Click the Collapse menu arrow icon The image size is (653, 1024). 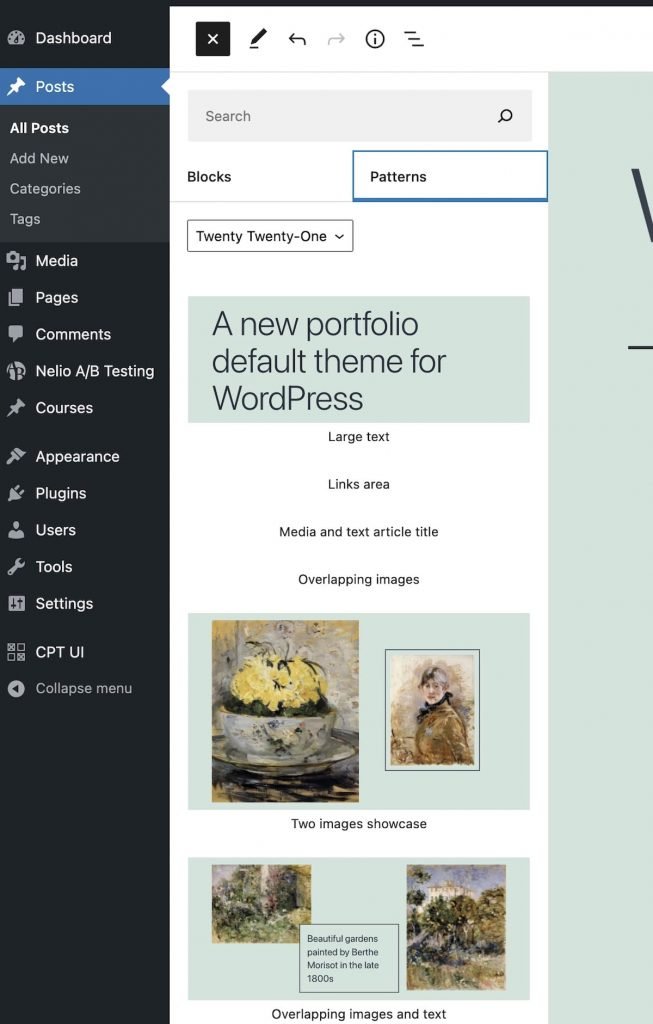16,688
